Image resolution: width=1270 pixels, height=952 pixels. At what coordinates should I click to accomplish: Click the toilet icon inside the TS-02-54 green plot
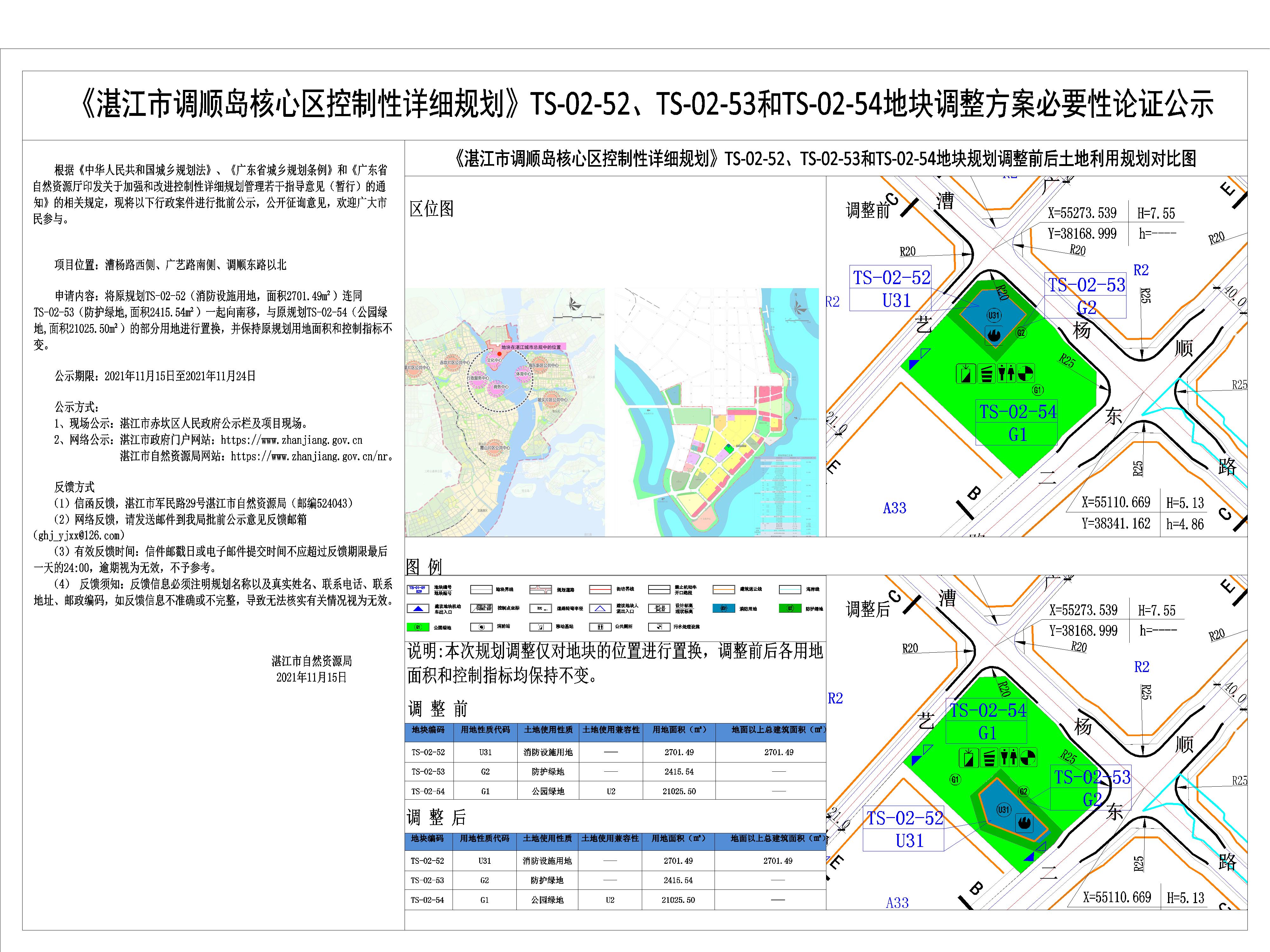(x=1007, y=374)
